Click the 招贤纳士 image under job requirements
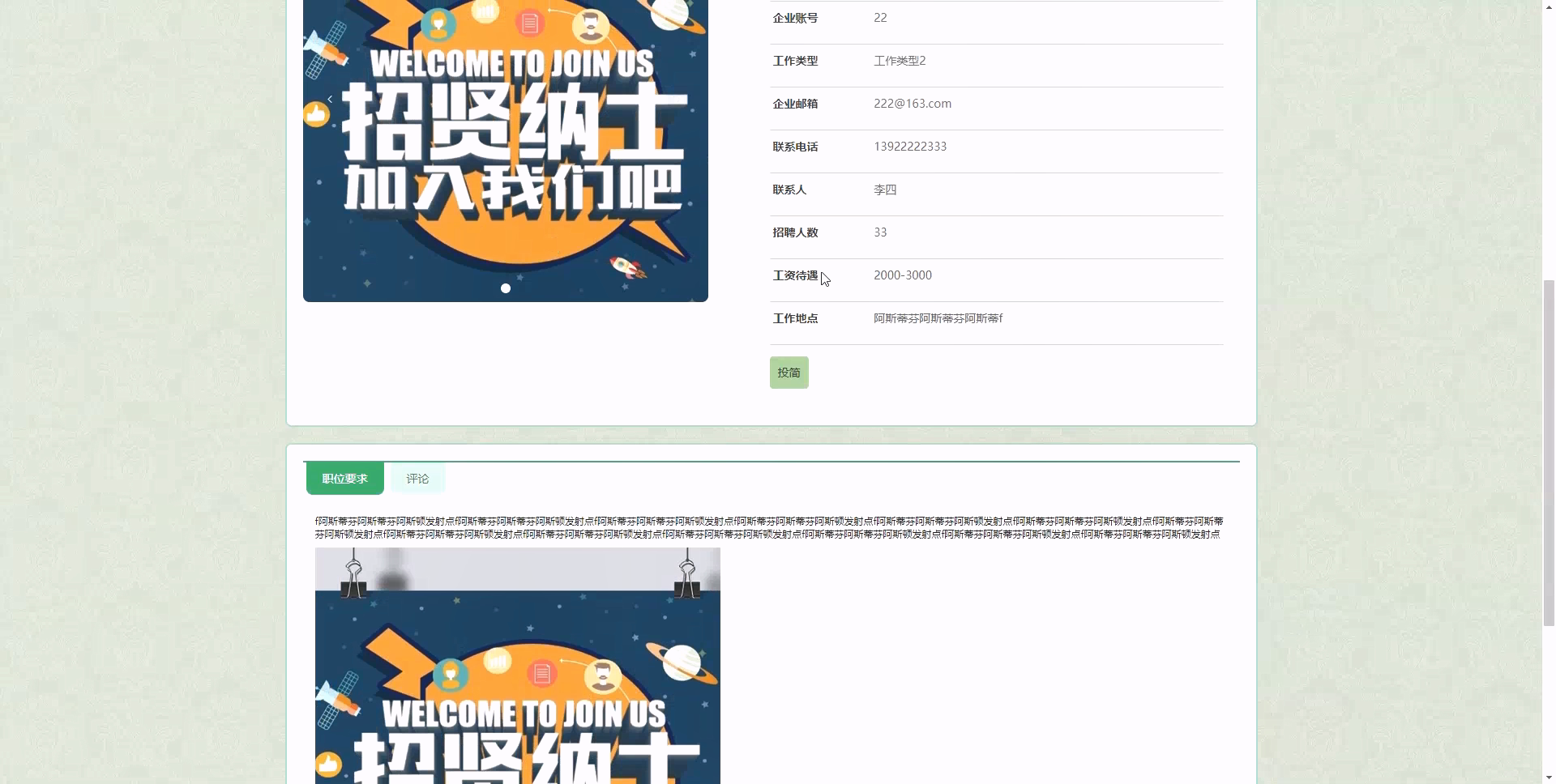 517,664
